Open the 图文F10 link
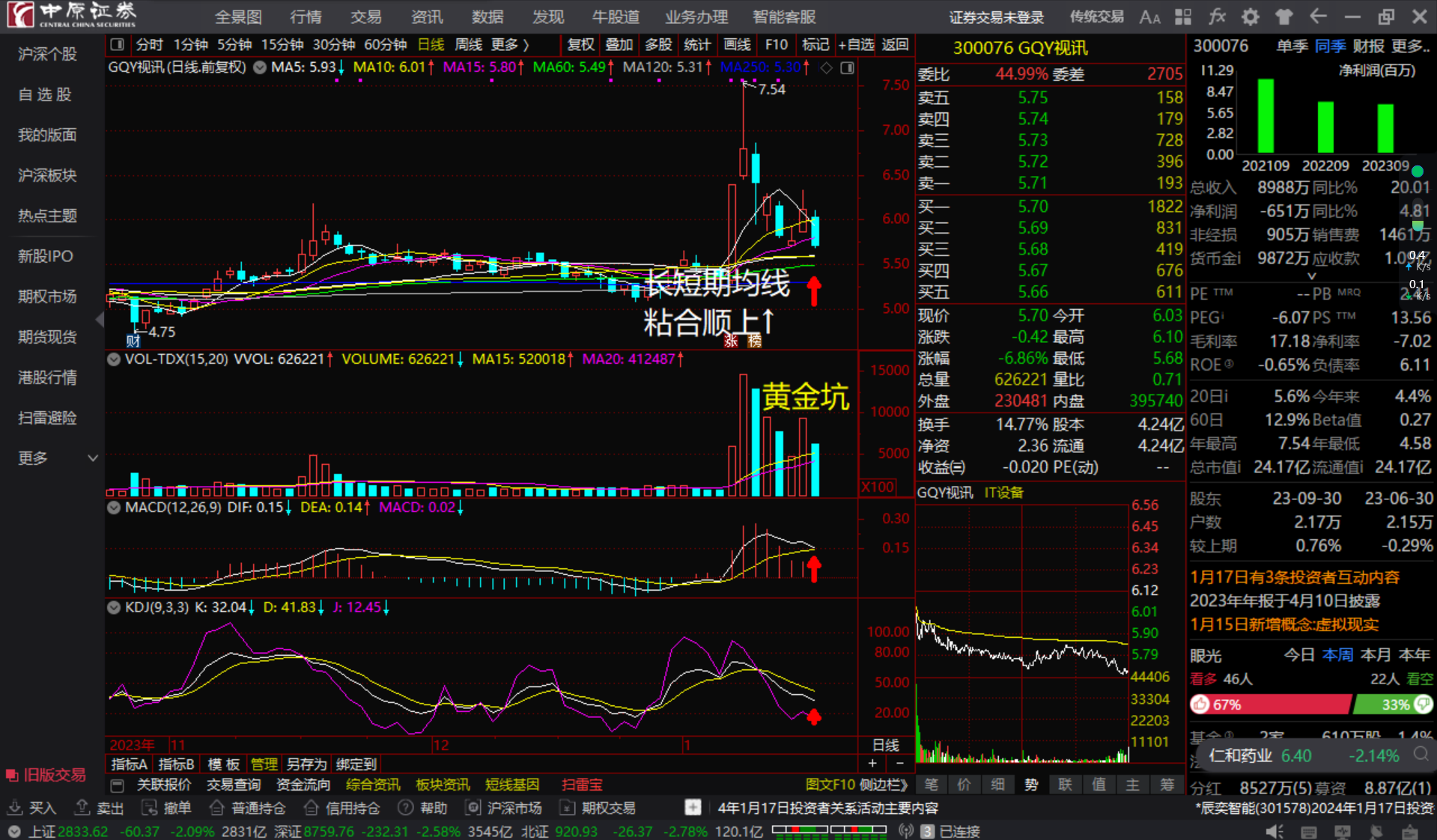1437x840 pixels. [x=830, y=785]
